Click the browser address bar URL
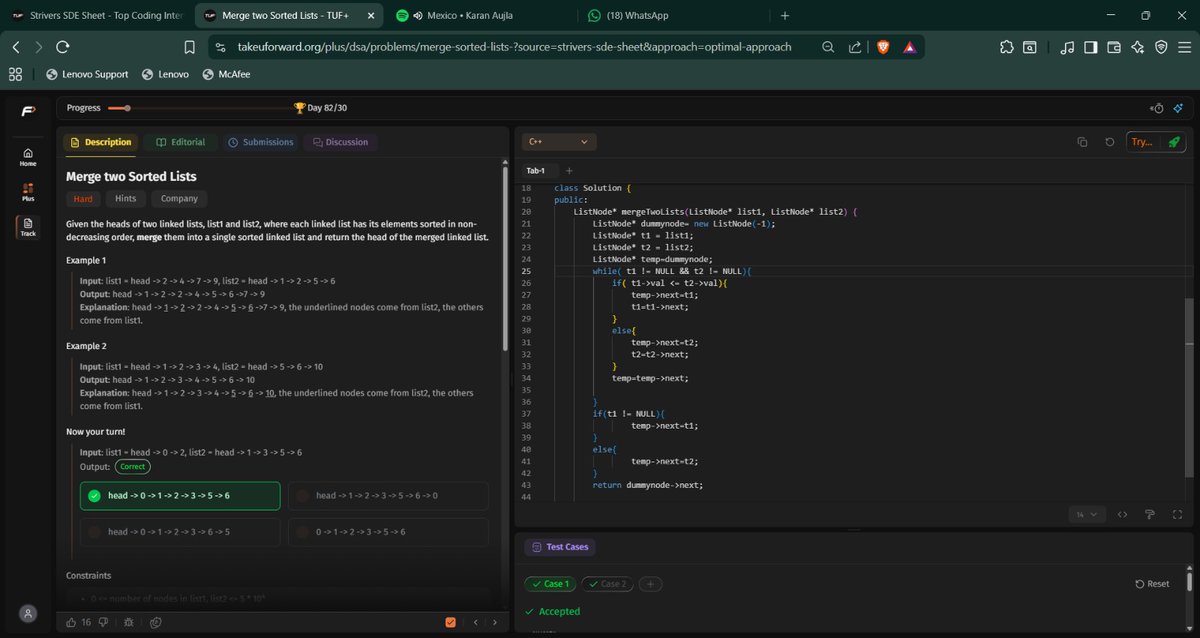The image size is (1200, 638). [x=515, y=47]
